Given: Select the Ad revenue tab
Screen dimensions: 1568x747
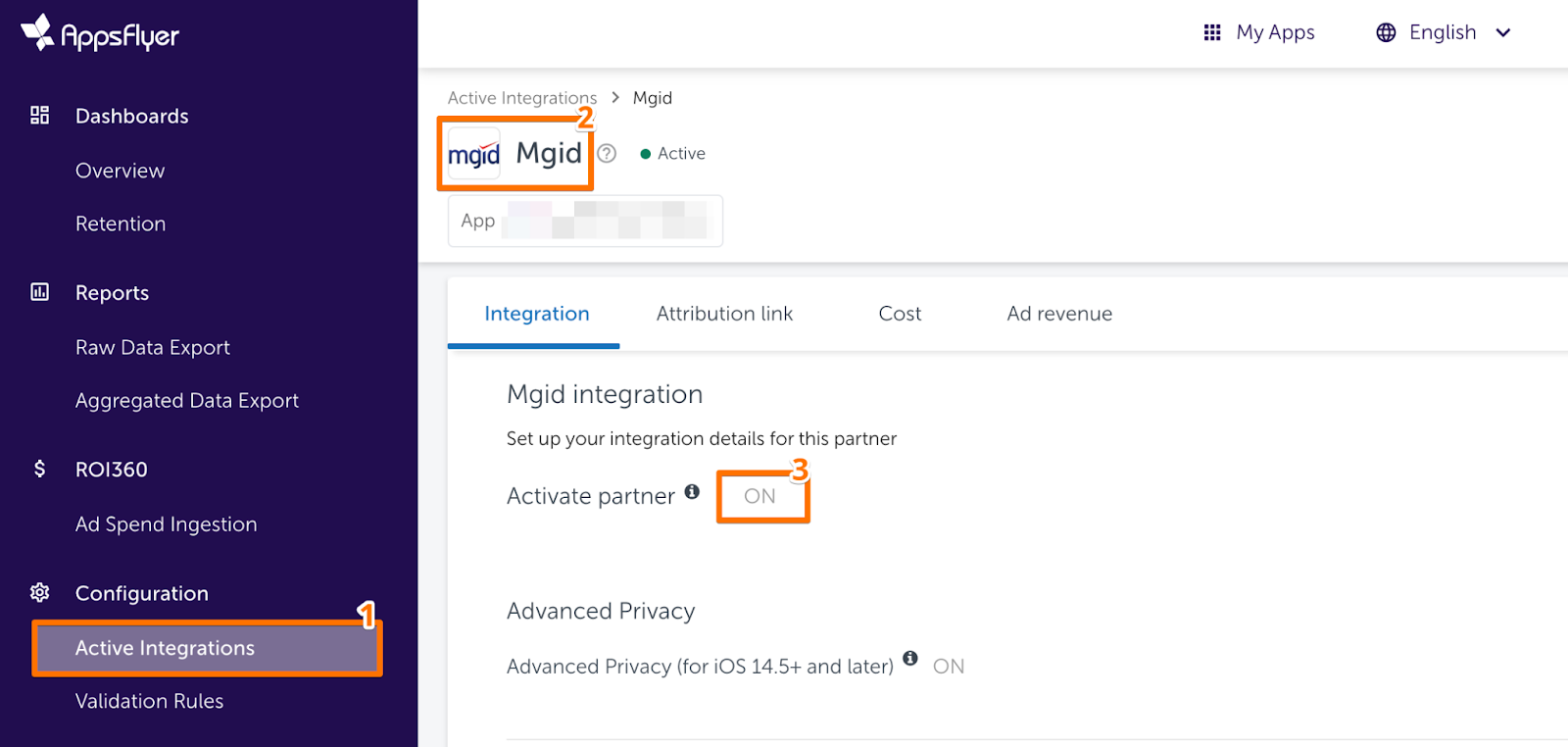Looking at the screenshot, I should coord(1059,314).
